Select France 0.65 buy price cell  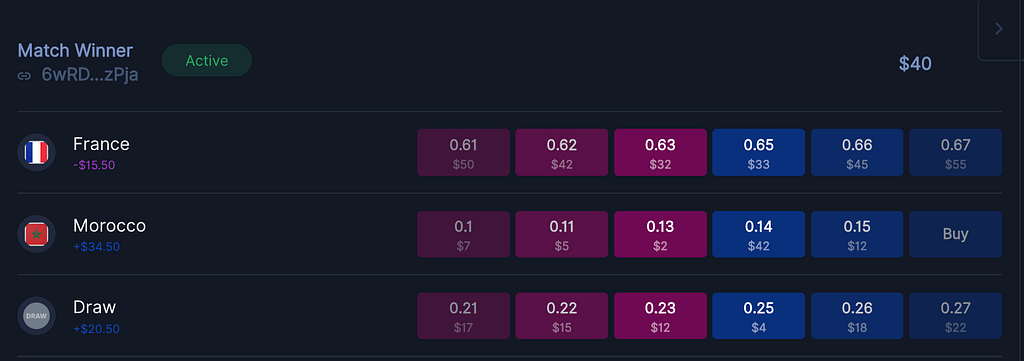tap(758, 152)
